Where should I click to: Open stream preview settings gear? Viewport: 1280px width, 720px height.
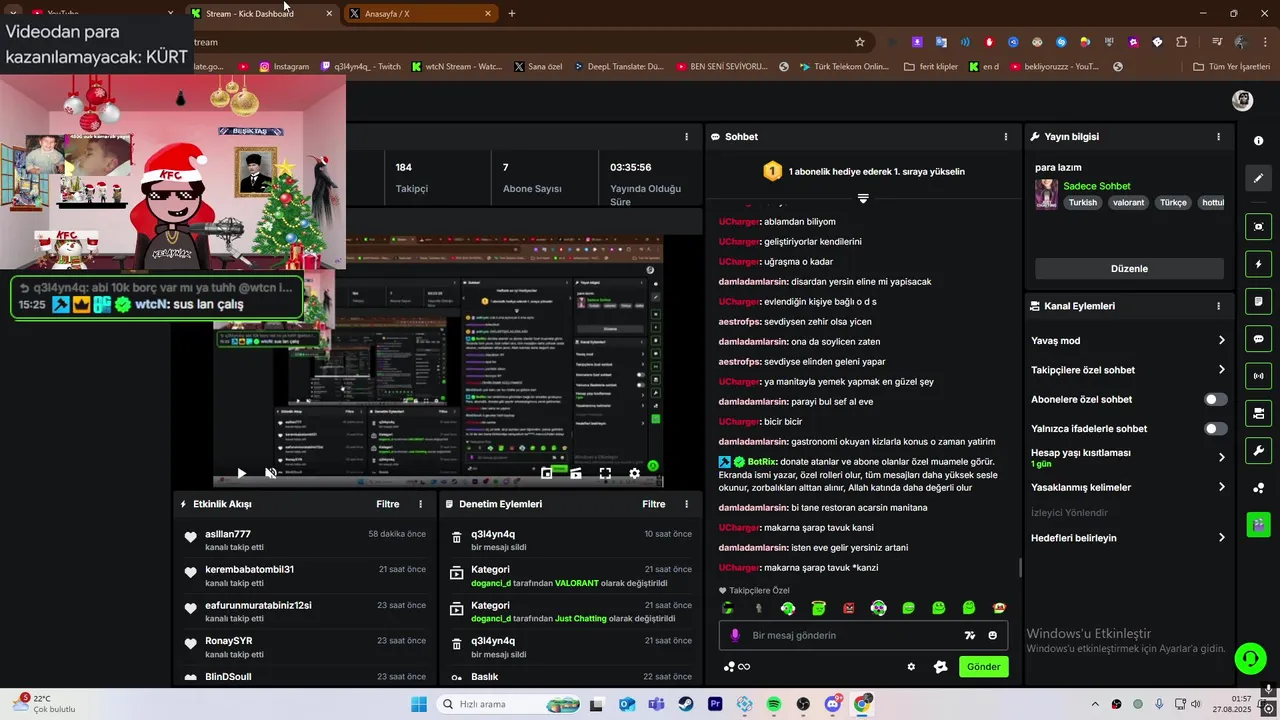634,473
